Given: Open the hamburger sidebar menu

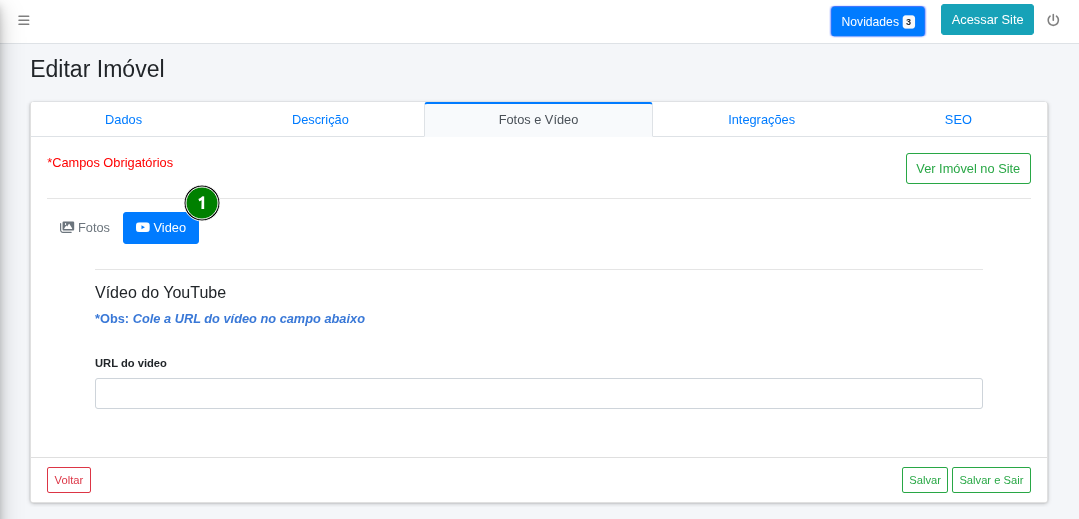Looking at the screenshot, I should (23, 21).
